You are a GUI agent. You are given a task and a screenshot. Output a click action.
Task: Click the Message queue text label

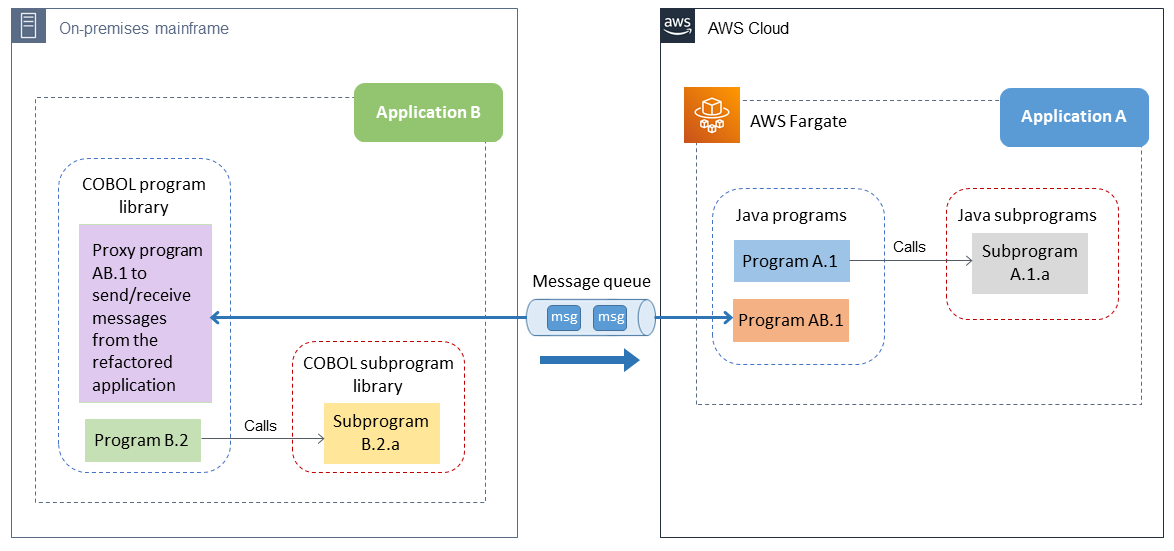click(591, 282)
